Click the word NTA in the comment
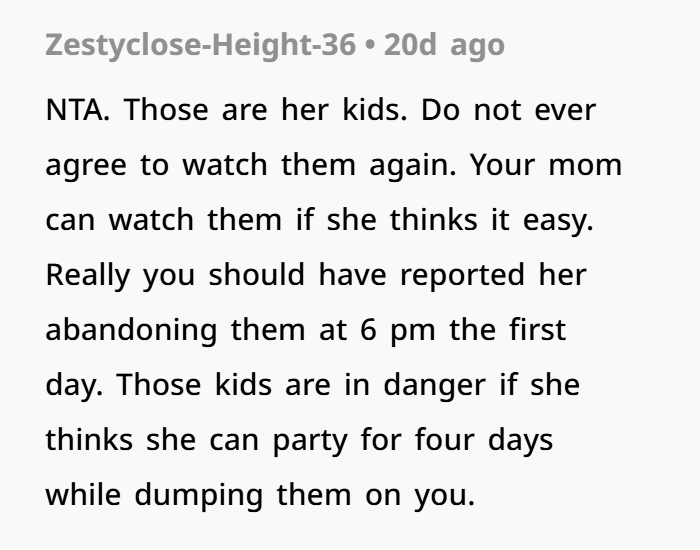 77,110
